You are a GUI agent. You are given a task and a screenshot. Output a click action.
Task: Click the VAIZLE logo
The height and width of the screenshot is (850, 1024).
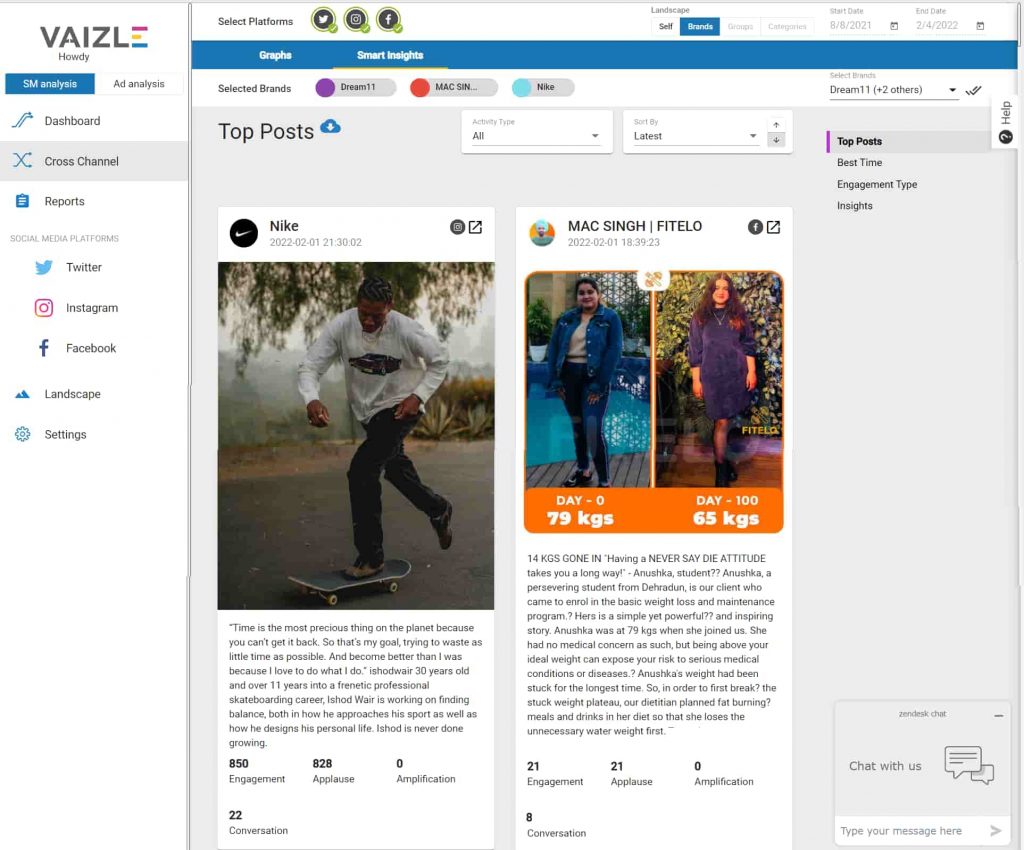tap(94, 37)
